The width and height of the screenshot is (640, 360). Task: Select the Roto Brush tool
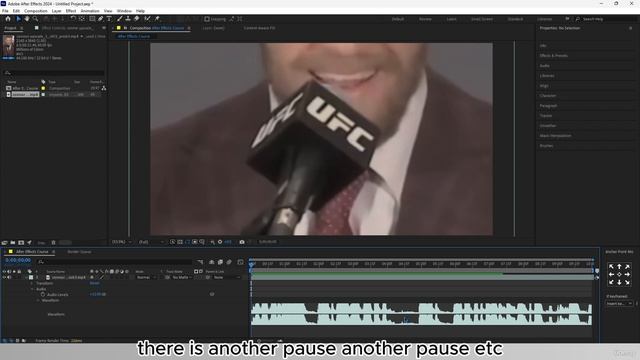pyautogui.click(x=147, y=19)
